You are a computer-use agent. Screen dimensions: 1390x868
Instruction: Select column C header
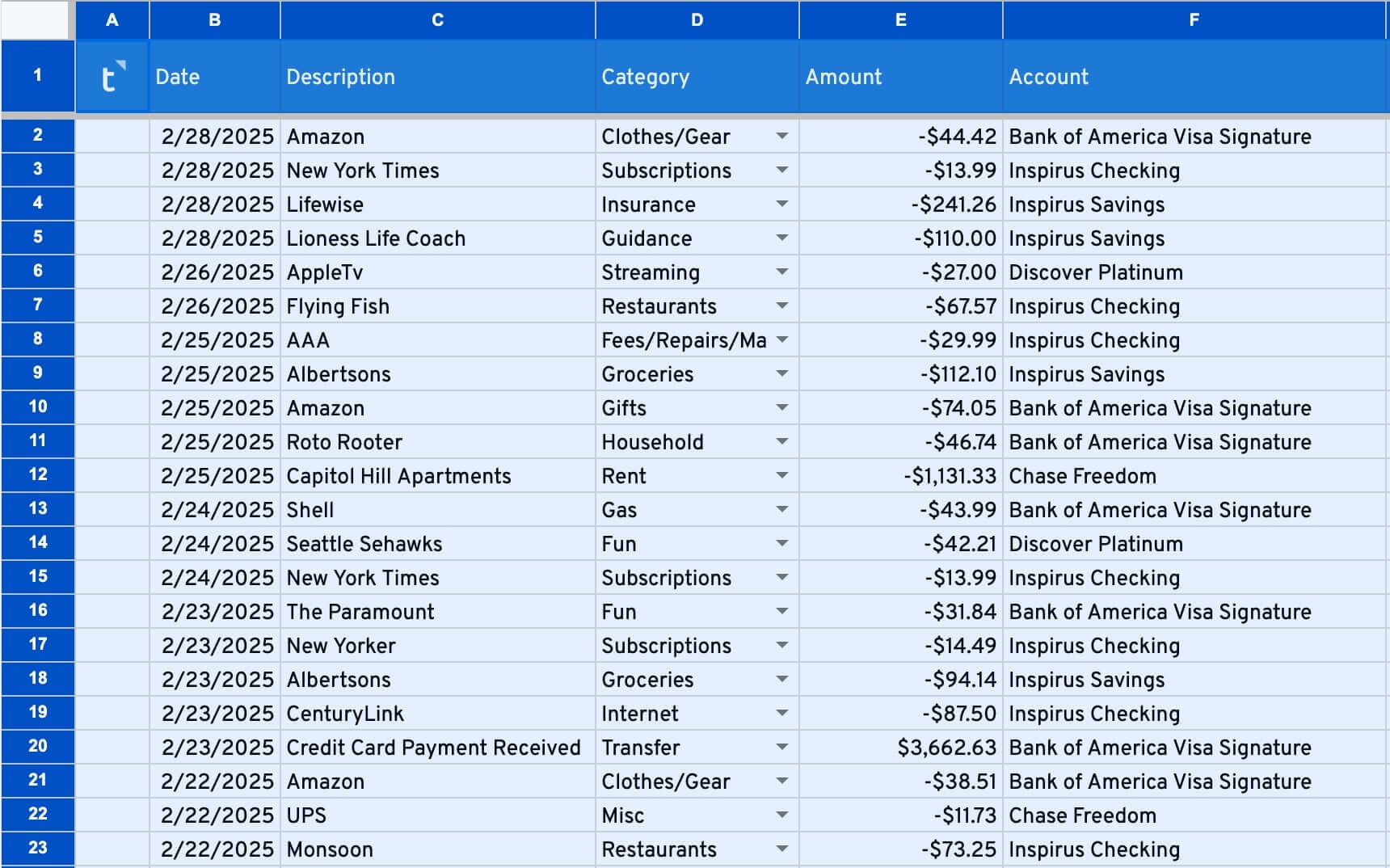(x=438, y=20)
